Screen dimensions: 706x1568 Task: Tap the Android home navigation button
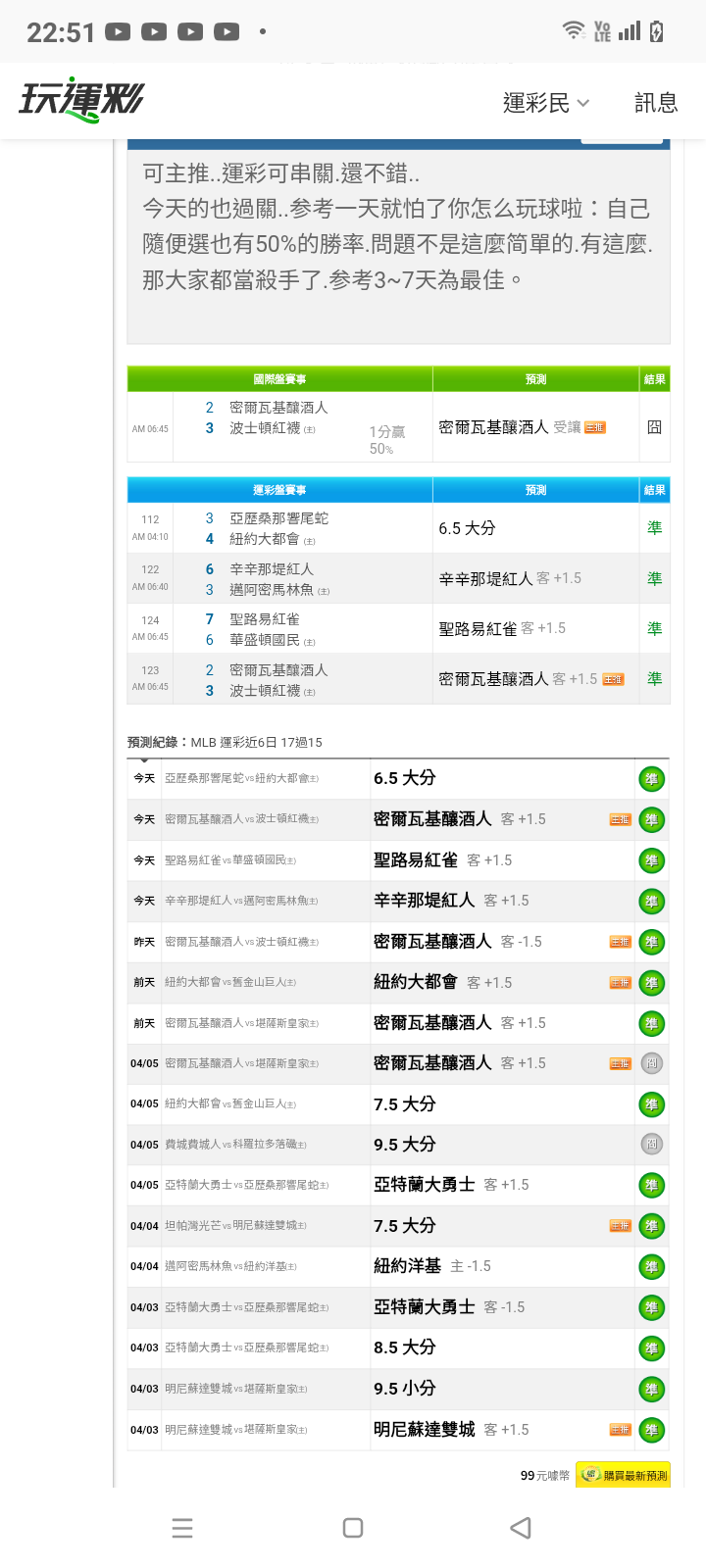(x=353, y=1528)
